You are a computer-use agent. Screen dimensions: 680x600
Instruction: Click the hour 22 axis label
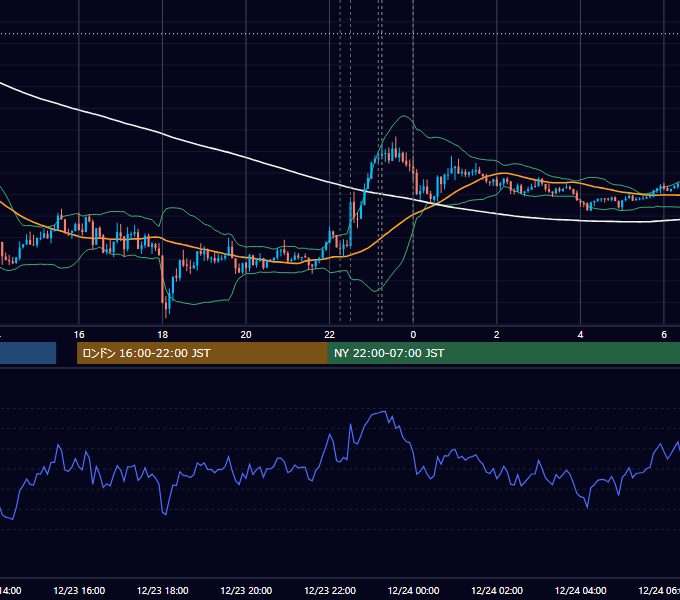(x=330, y=335)
